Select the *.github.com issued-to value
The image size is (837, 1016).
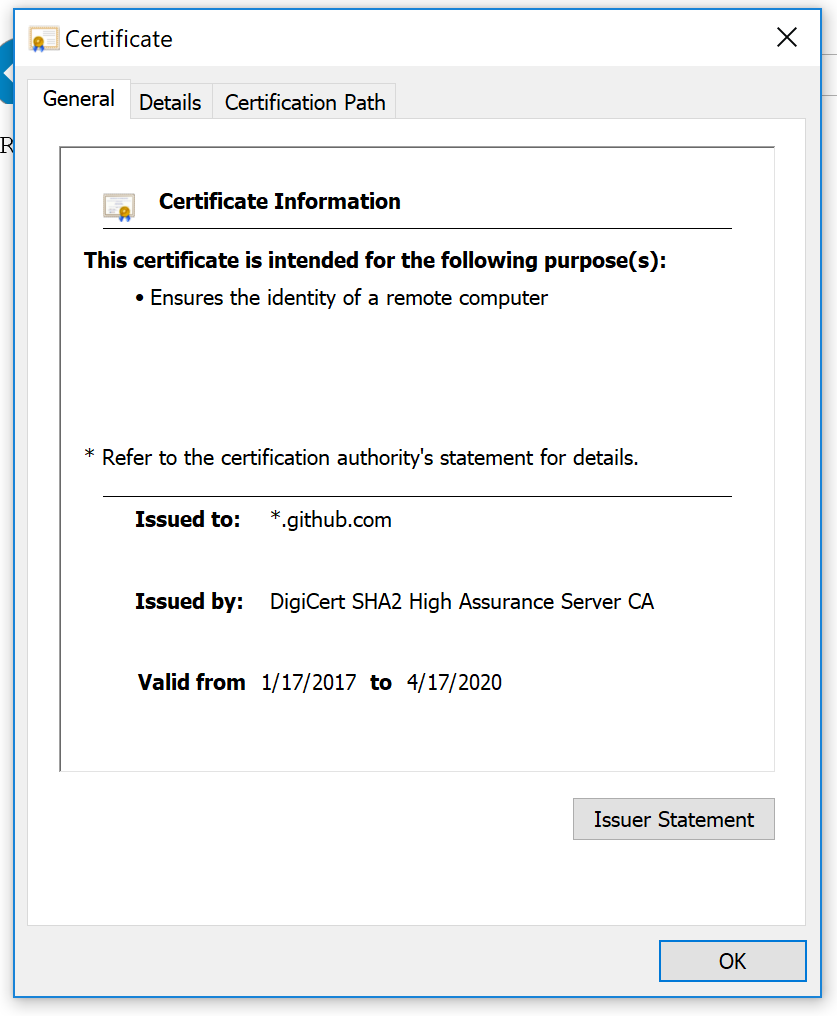click(330, 519)
